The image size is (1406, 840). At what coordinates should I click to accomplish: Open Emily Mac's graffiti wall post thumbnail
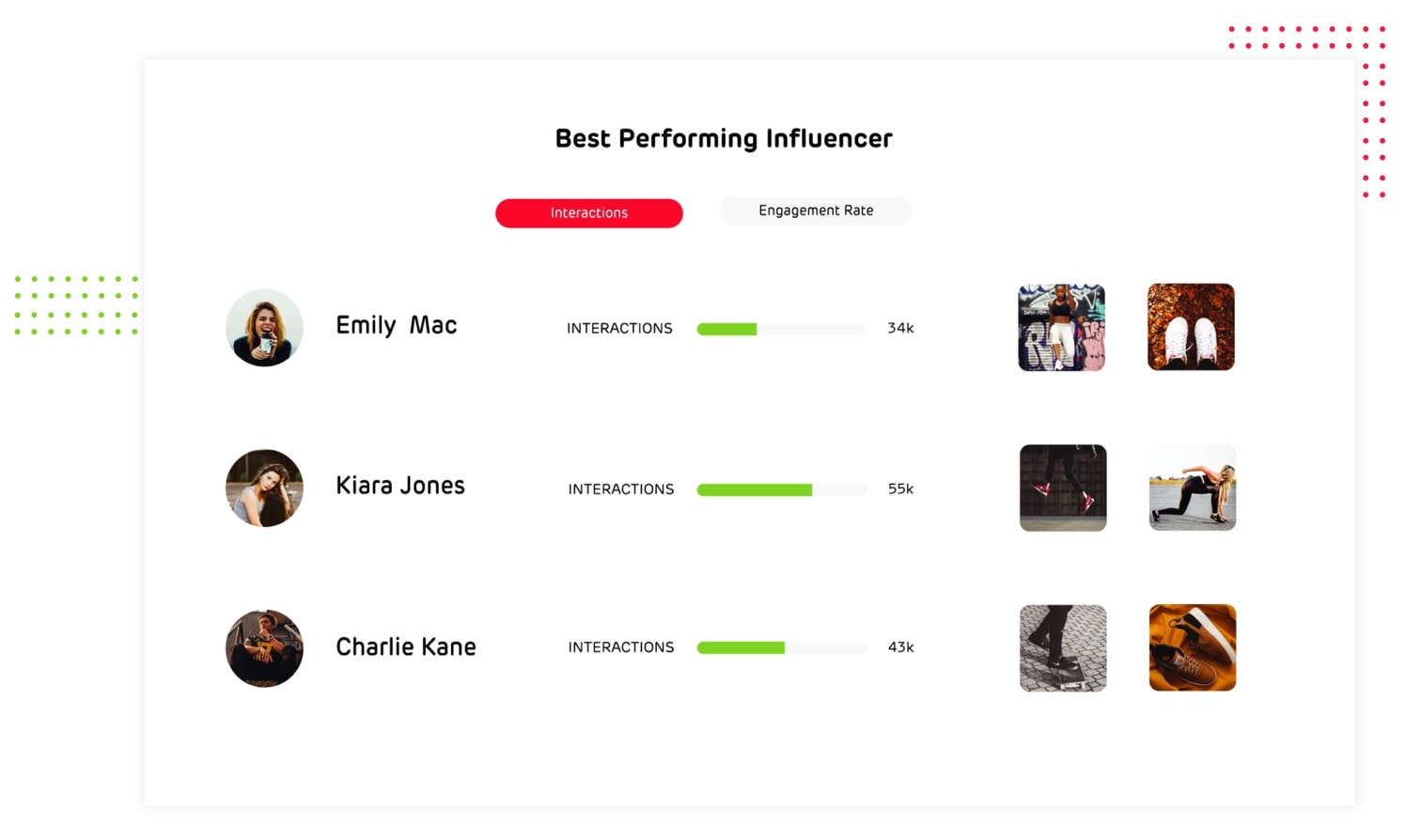[x=1061, y=328]
